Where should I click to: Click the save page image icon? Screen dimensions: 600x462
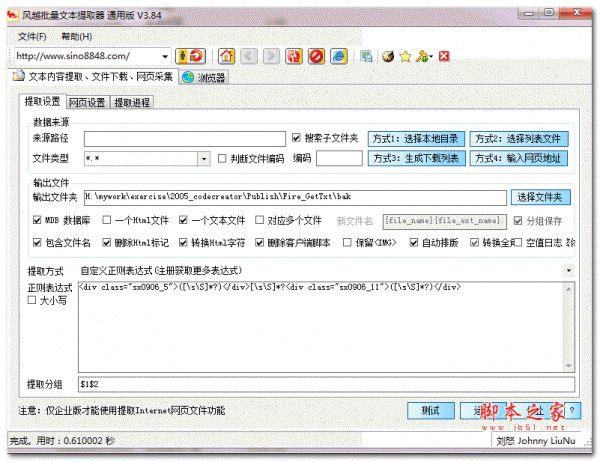tap(366, 57)
